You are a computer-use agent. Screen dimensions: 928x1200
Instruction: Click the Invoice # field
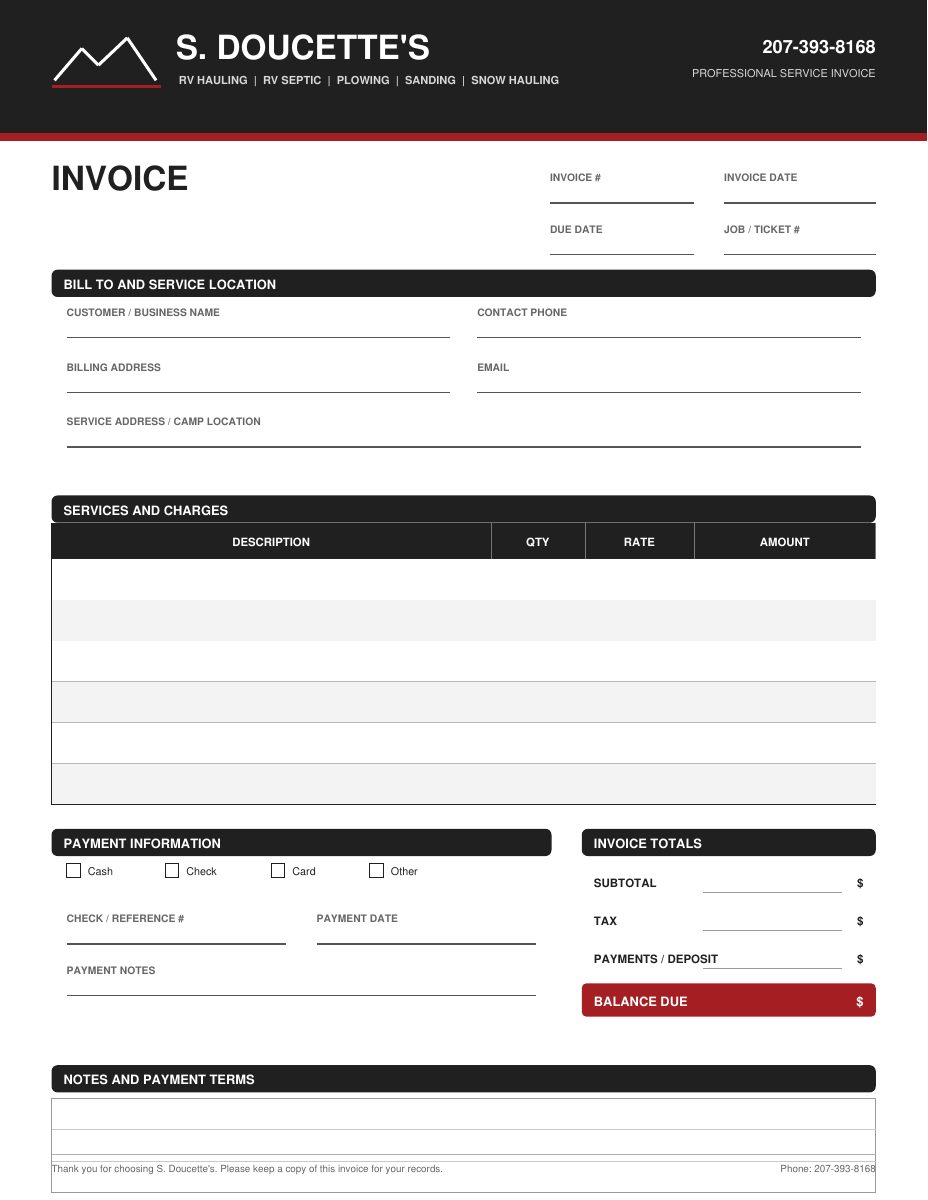622,194
